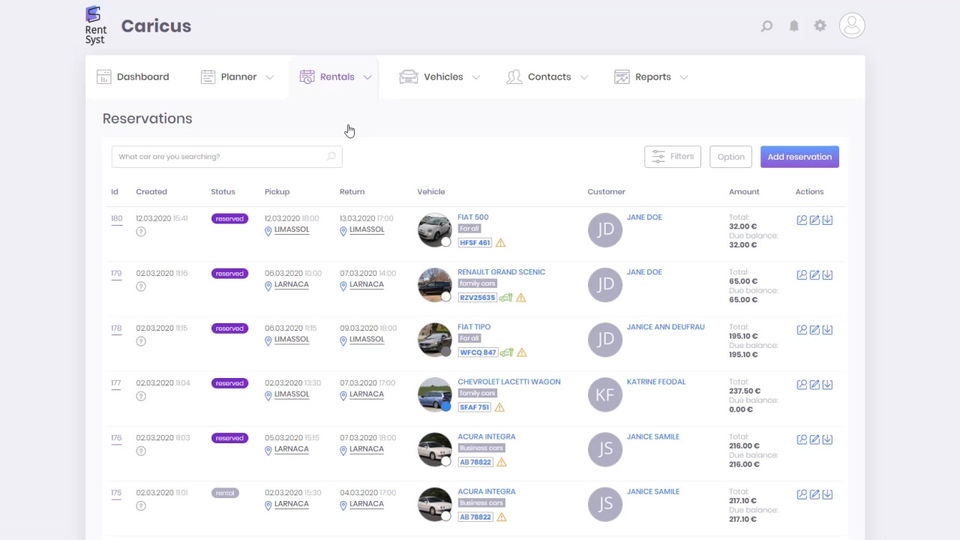This screenshot has width=960, height=540.
Task: Click the edit icon for reservation 175
Action: pyautogui.click(x=814, y=494)
